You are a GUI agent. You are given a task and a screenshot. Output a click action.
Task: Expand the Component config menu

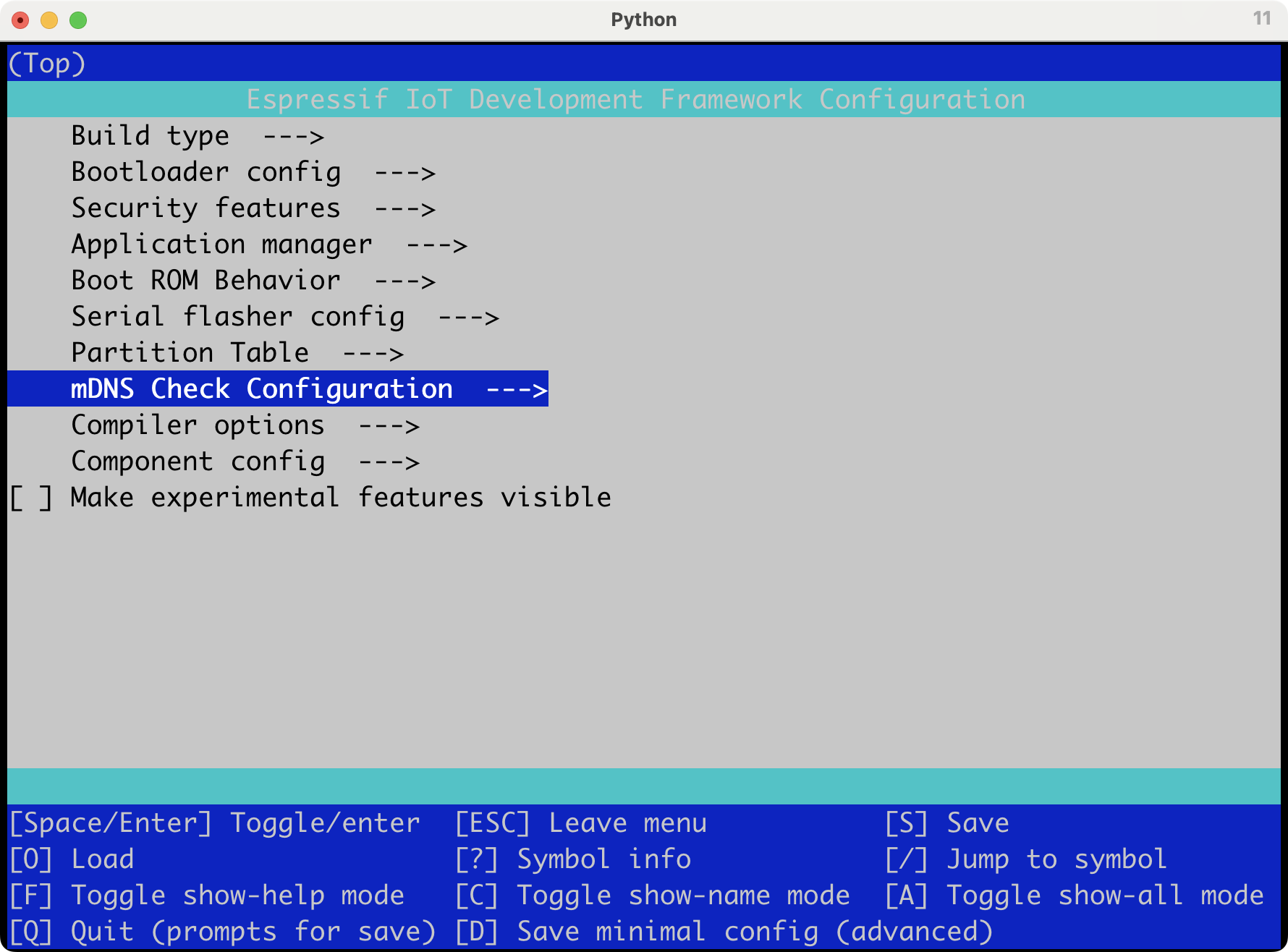pos(245,462)
